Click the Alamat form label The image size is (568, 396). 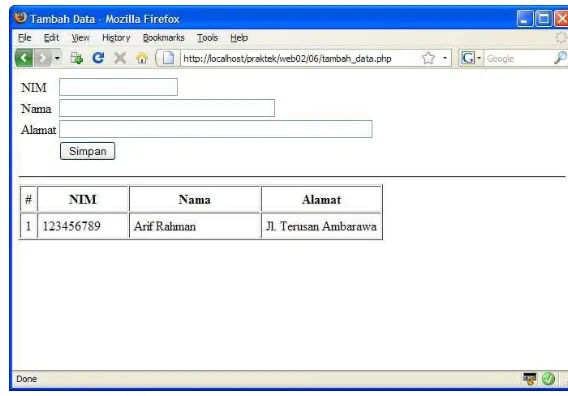coord(38,130)
